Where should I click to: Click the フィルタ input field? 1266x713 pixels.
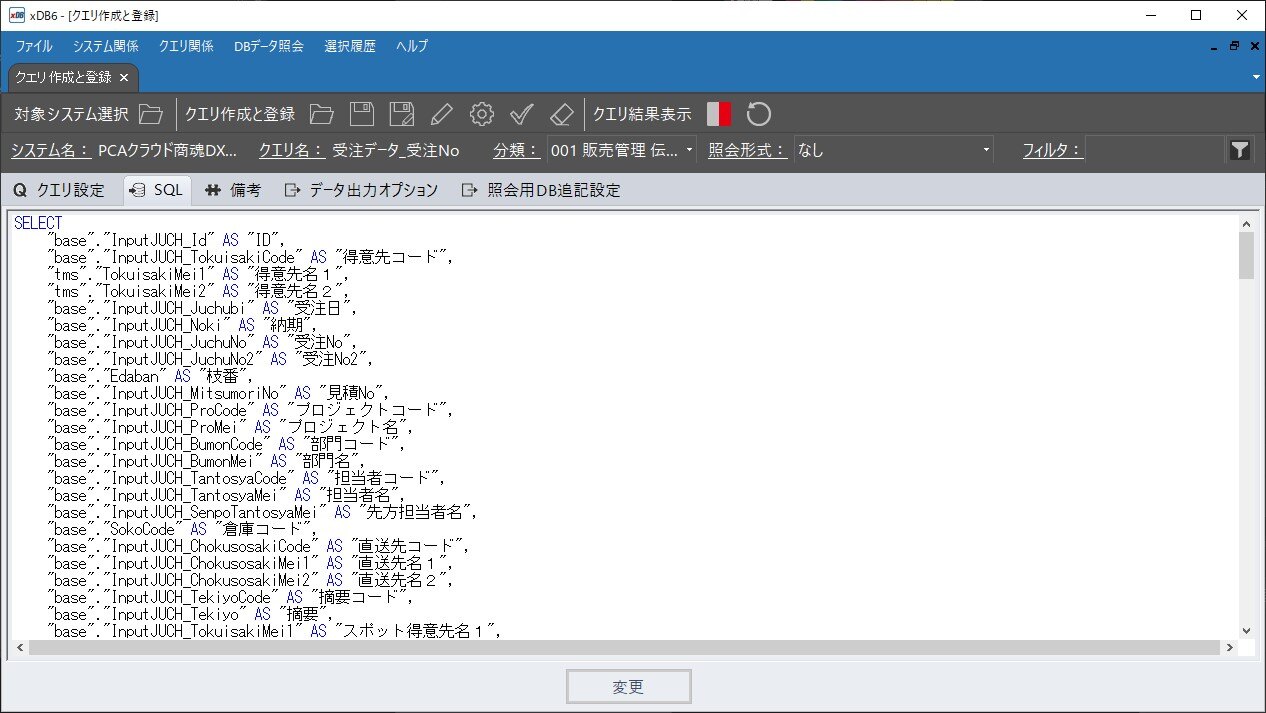click(x=1154, y=150)
